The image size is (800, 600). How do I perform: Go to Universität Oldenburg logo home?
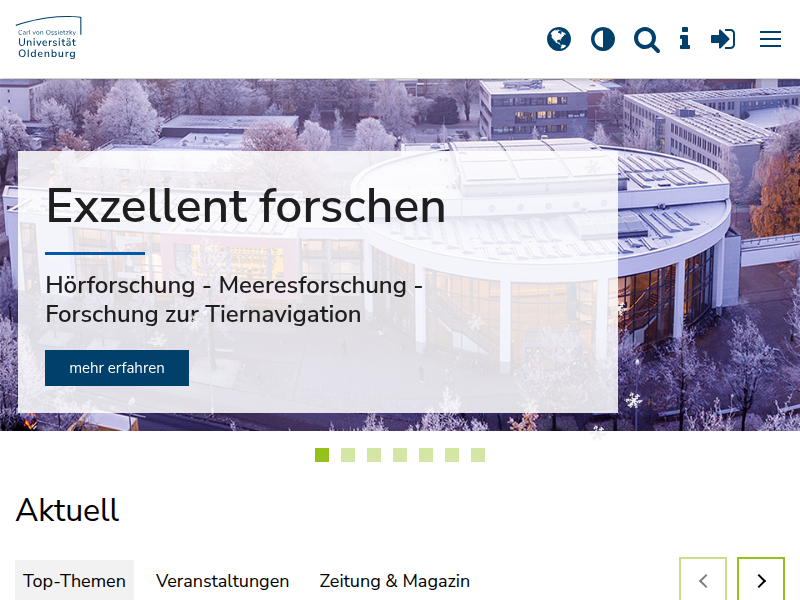[x=48, y=38]
